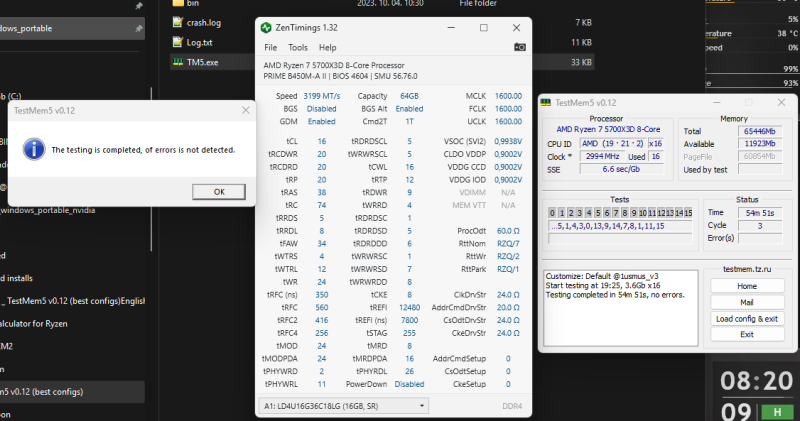Click the Speed value 3199 MT/s
The width and height of the screenshot is (800, 421).
click(321, 96)
